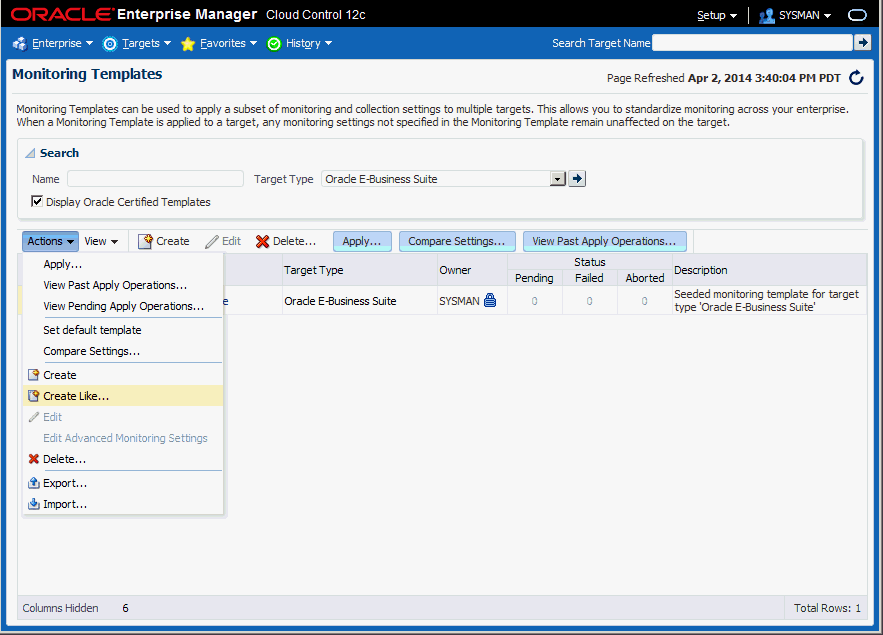Click the Create toolbar button label
The image size is (883, 635).
coord(172,241)
